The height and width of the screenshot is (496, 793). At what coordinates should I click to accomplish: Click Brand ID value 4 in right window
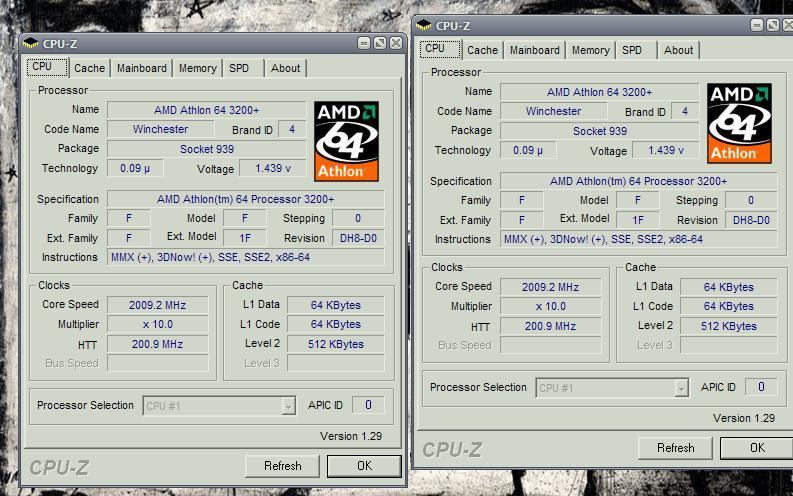click(685, 111)
